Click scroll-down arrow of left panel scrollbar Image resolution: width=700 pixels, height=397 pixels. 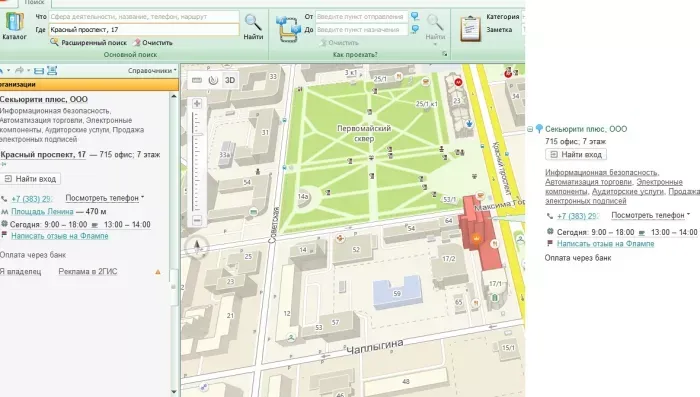click(x=174, y=392)
